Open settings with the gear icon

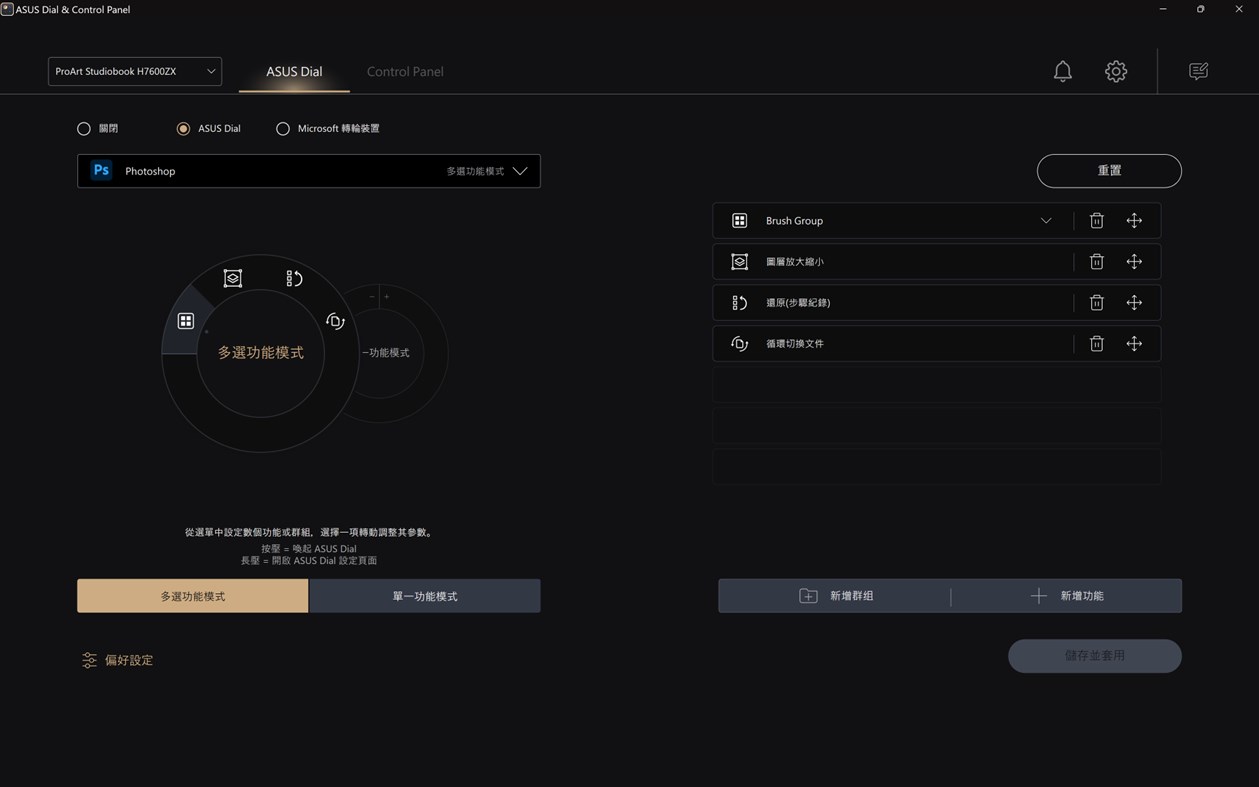click(1115, 71)
